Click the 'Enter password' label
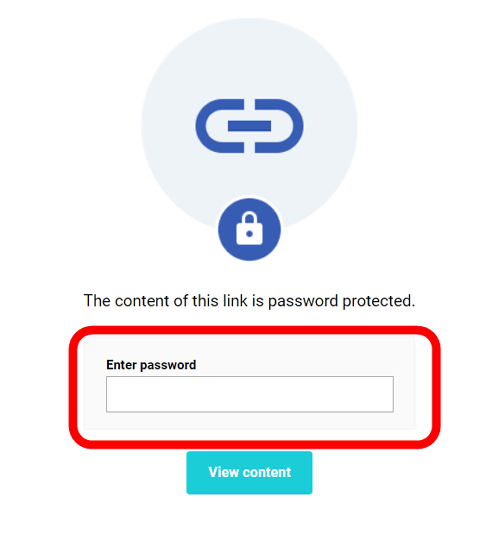The height and width of the screenshot is (560, 480). (151, 365)
